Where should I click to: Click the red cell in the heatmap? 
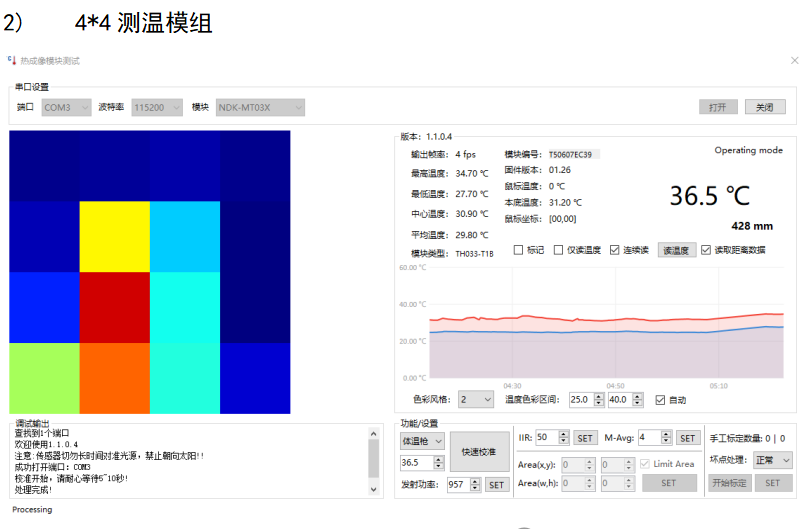click(x=114, y=307)
